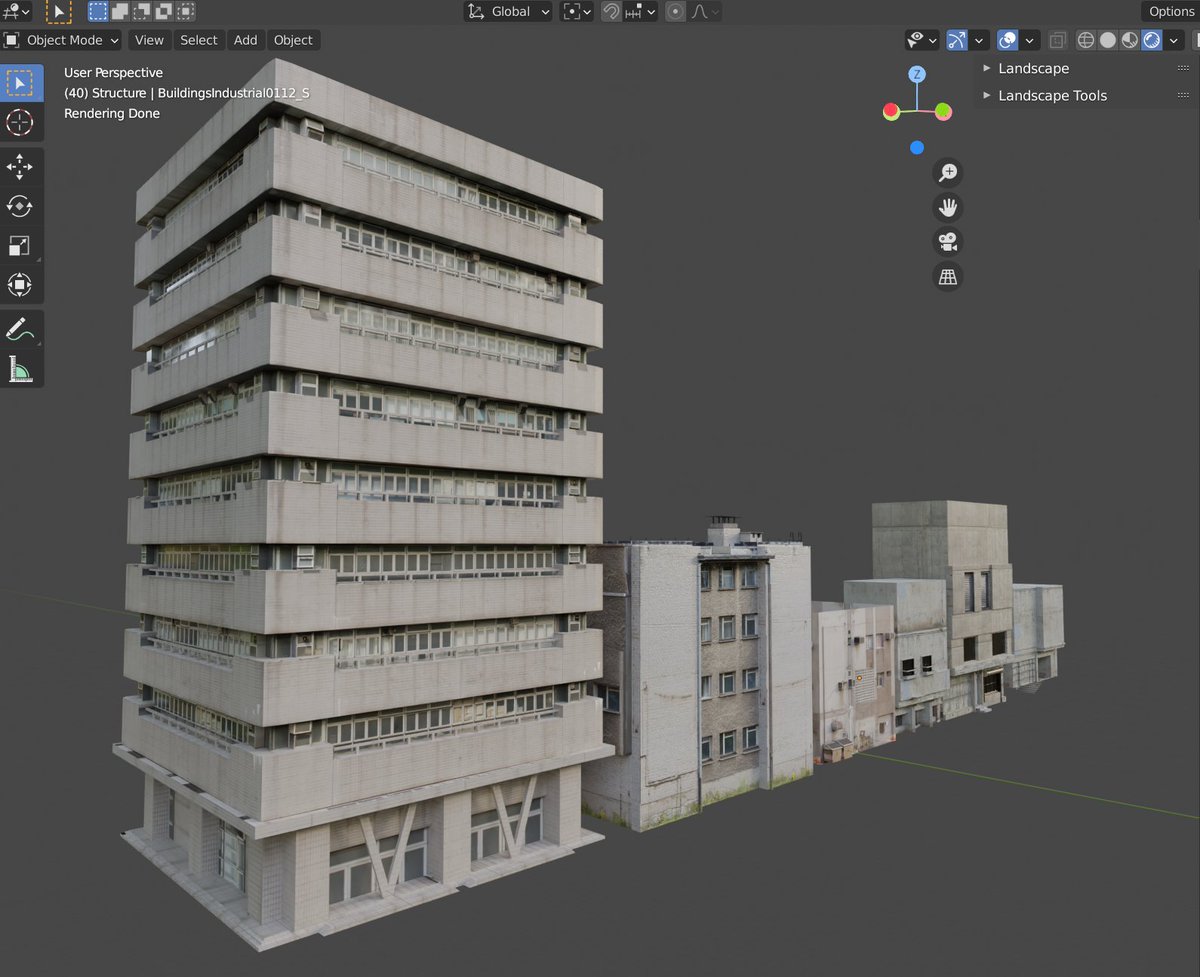Open the Add menu

(x=245, y=40)
